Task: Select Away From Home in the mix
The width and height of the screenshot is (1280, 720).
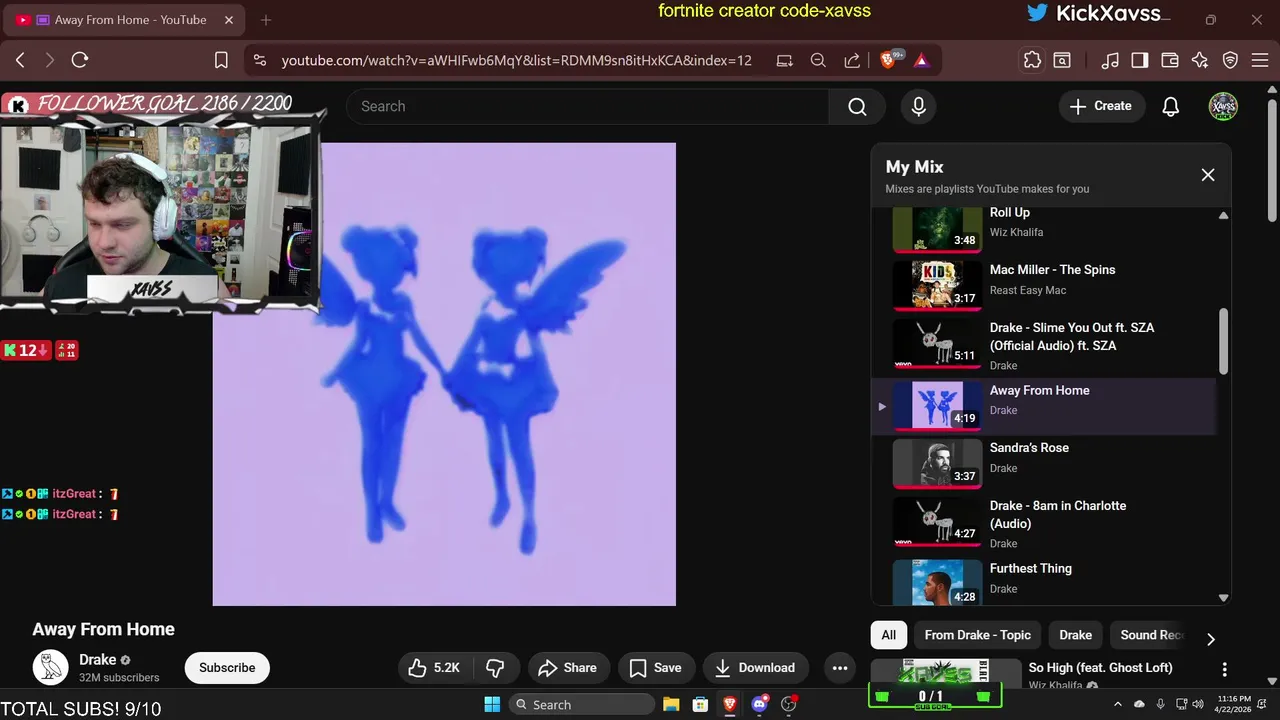Action: [1045, 405]
